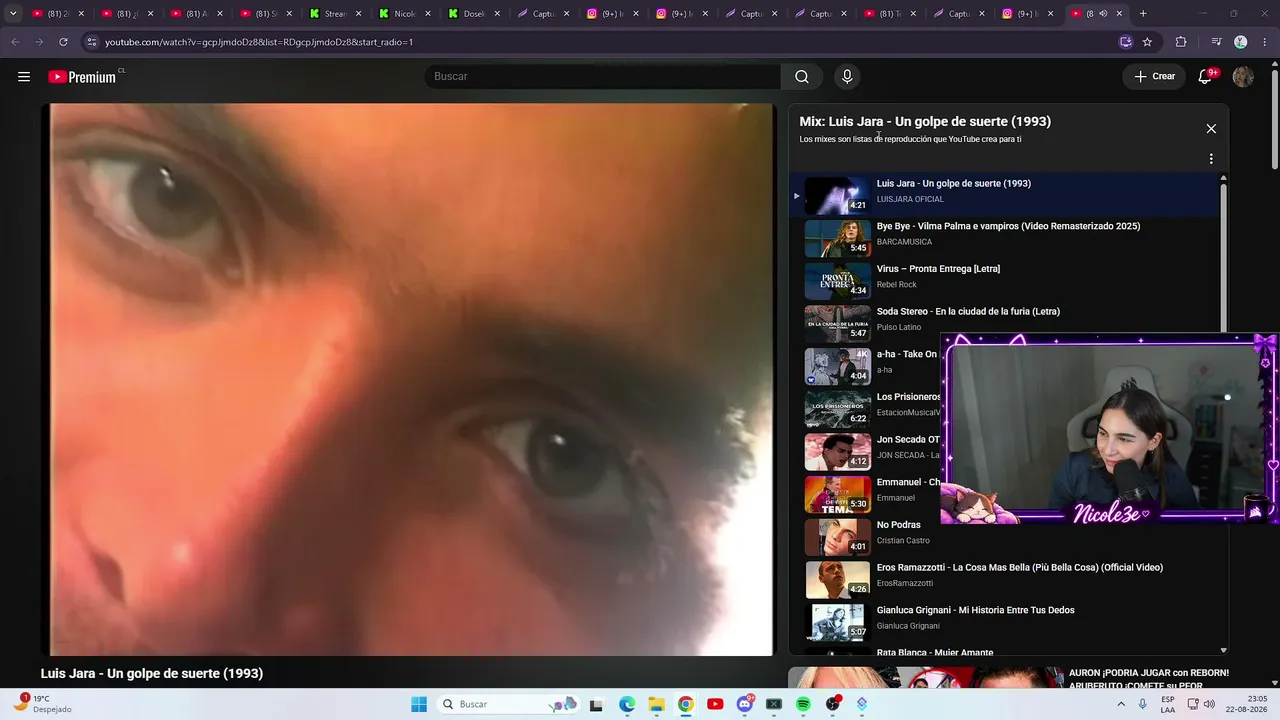Play Rata Blanca - Mujer Amante
Screen dimensions: 1280x720
pos(935,652)
